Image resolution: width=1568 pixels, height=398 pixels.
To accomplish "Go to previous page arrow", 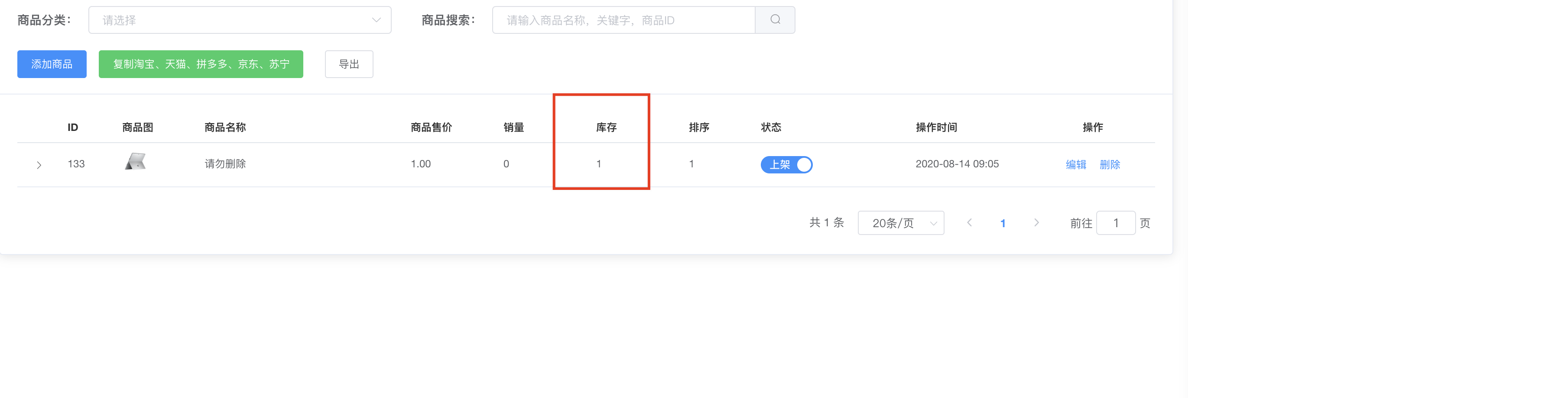I will 970,222.
